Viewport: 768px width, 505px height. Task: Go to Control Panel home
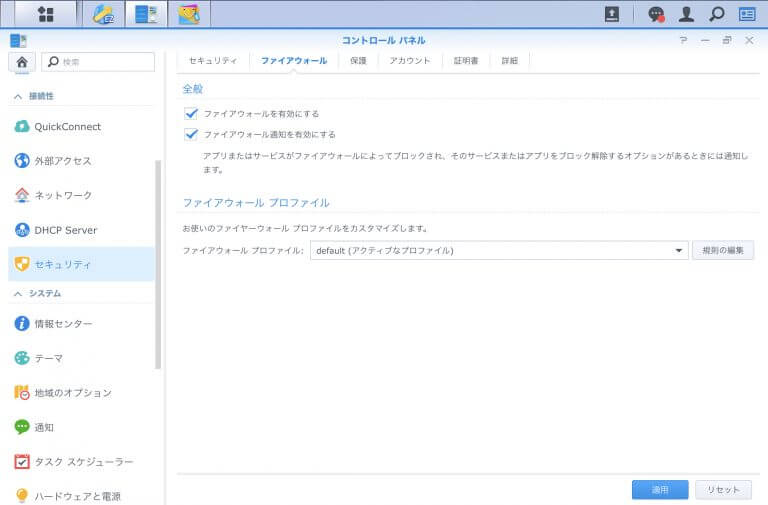pyautogui.click(x=22, y=62)
